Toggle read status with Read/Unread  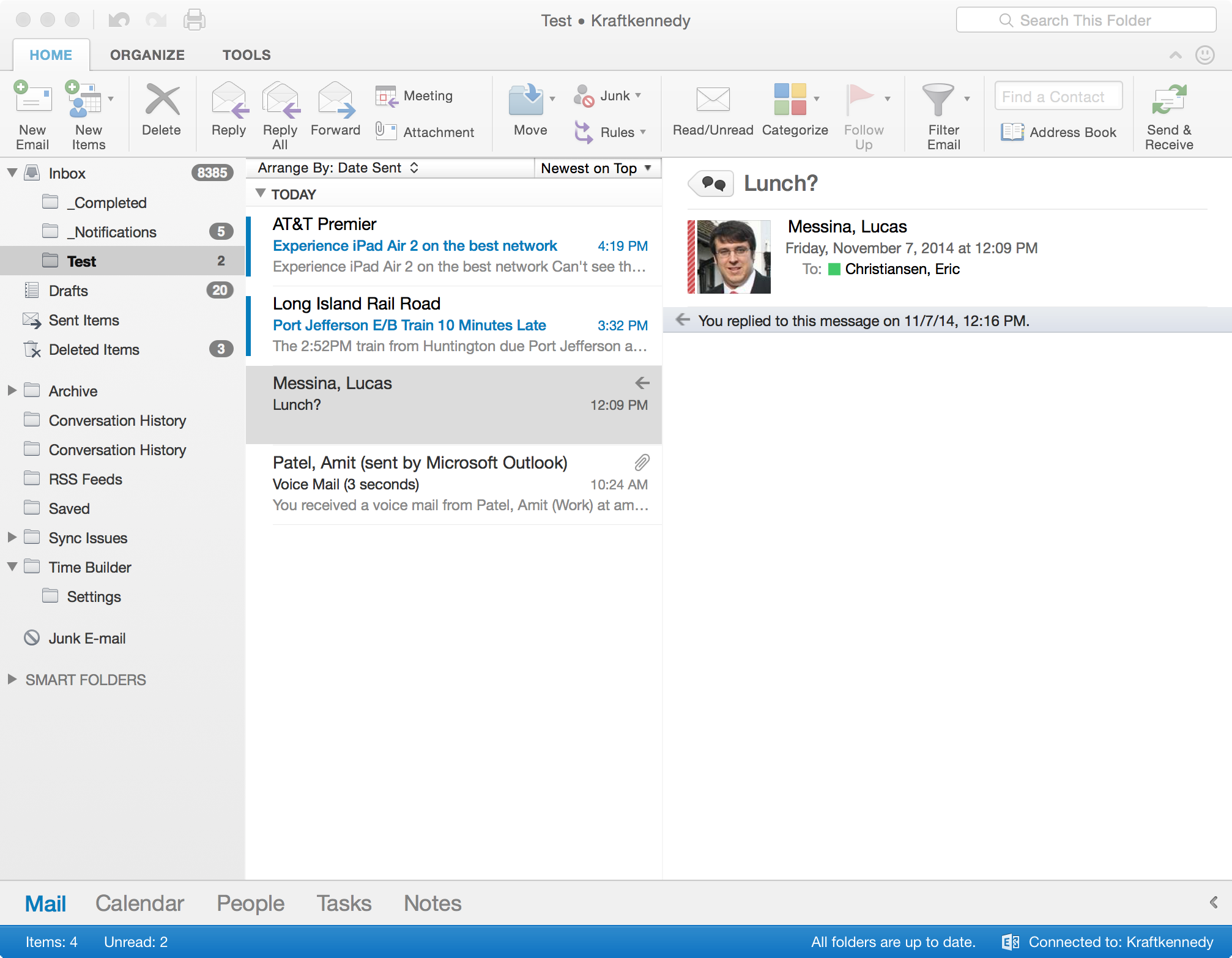point(712,112)
